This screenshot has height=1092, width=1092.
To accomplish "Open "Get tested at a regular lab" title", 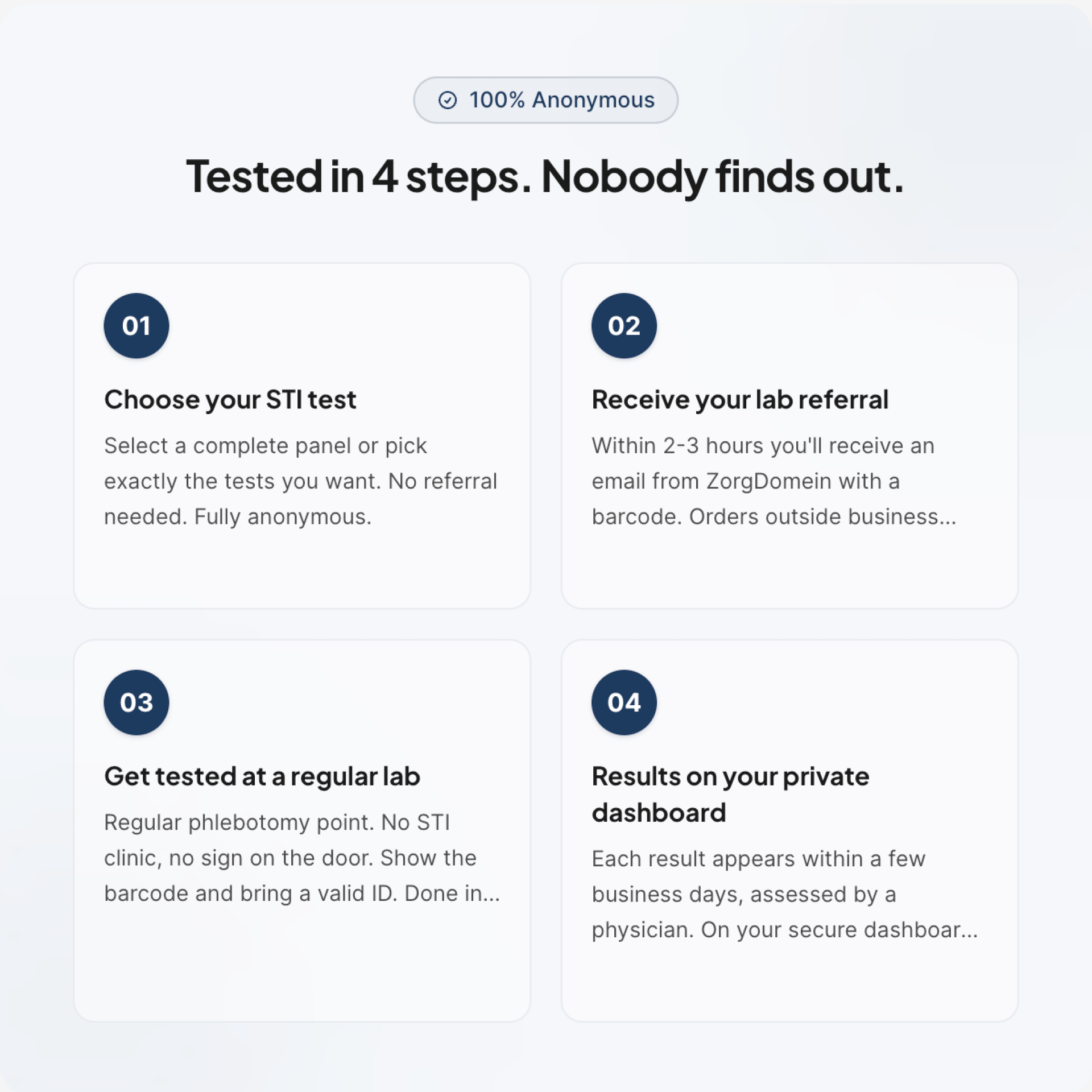I will (x=262, y=776).
